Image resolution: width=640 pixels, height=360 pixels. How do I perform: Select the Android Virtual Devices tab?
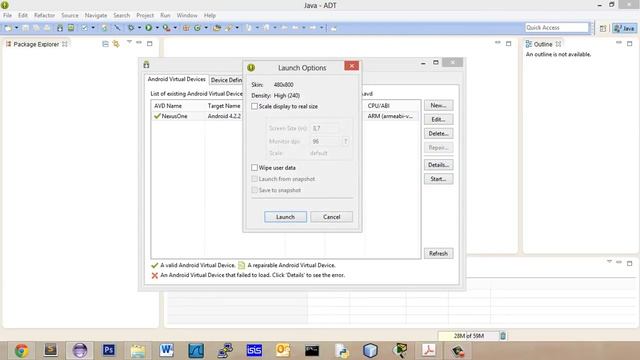176,79
